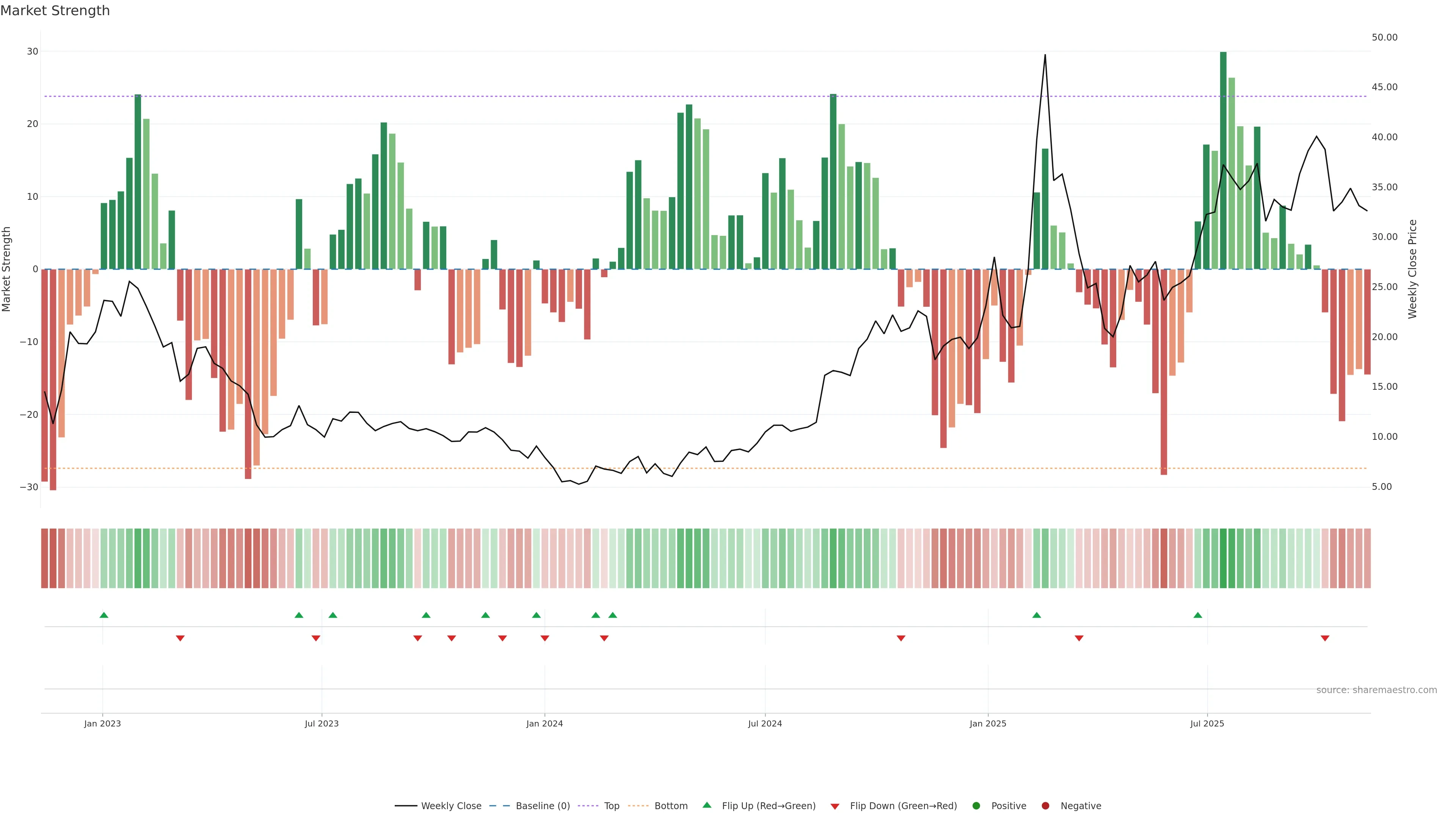Click the Weekly Close Price axis title
The image size is (1456, 819).
pyautogui.click(x=1412, y=269)
